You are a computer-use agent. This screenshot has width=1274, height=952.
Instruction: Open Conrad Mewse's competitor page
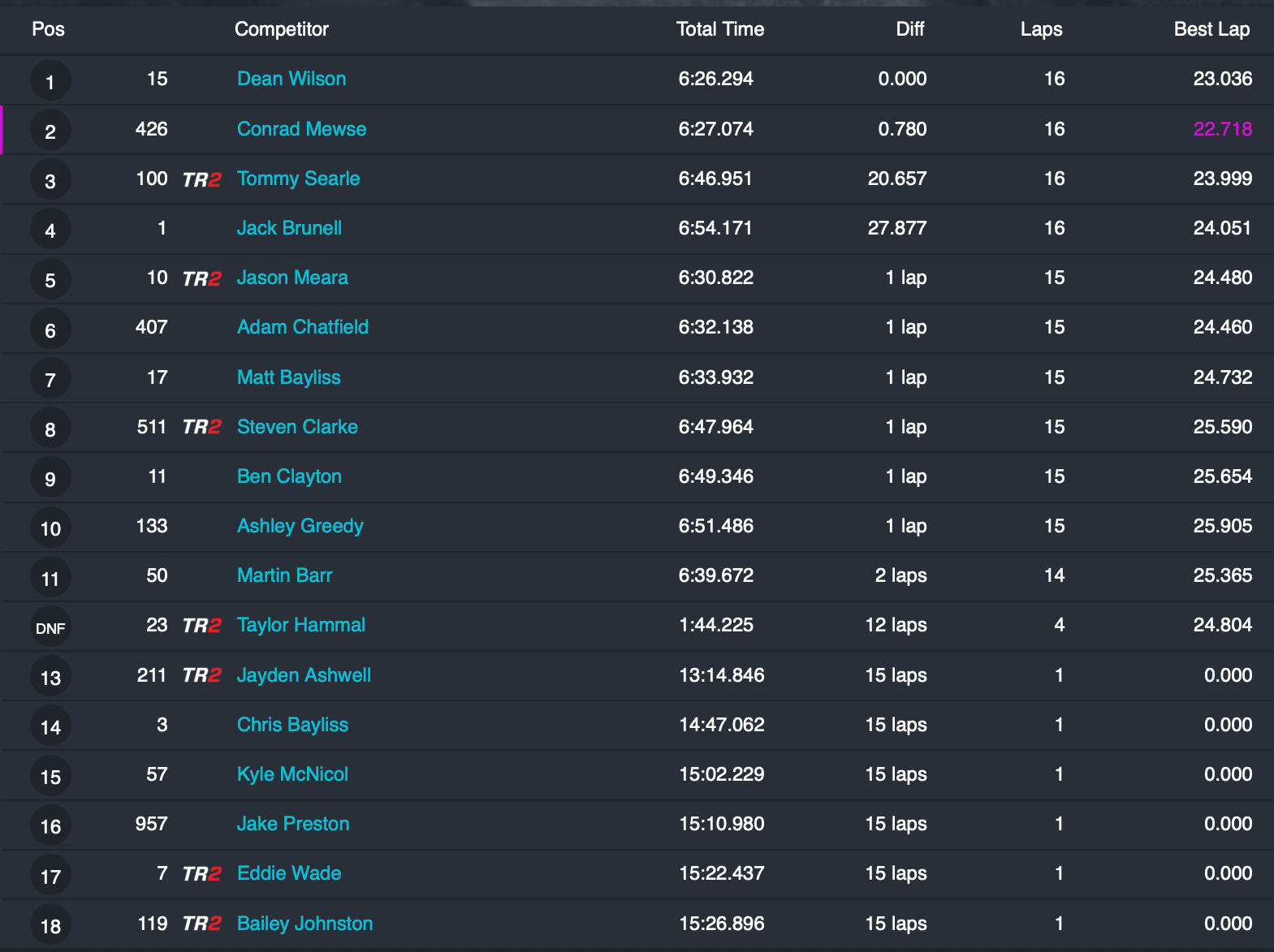(301, 129)
